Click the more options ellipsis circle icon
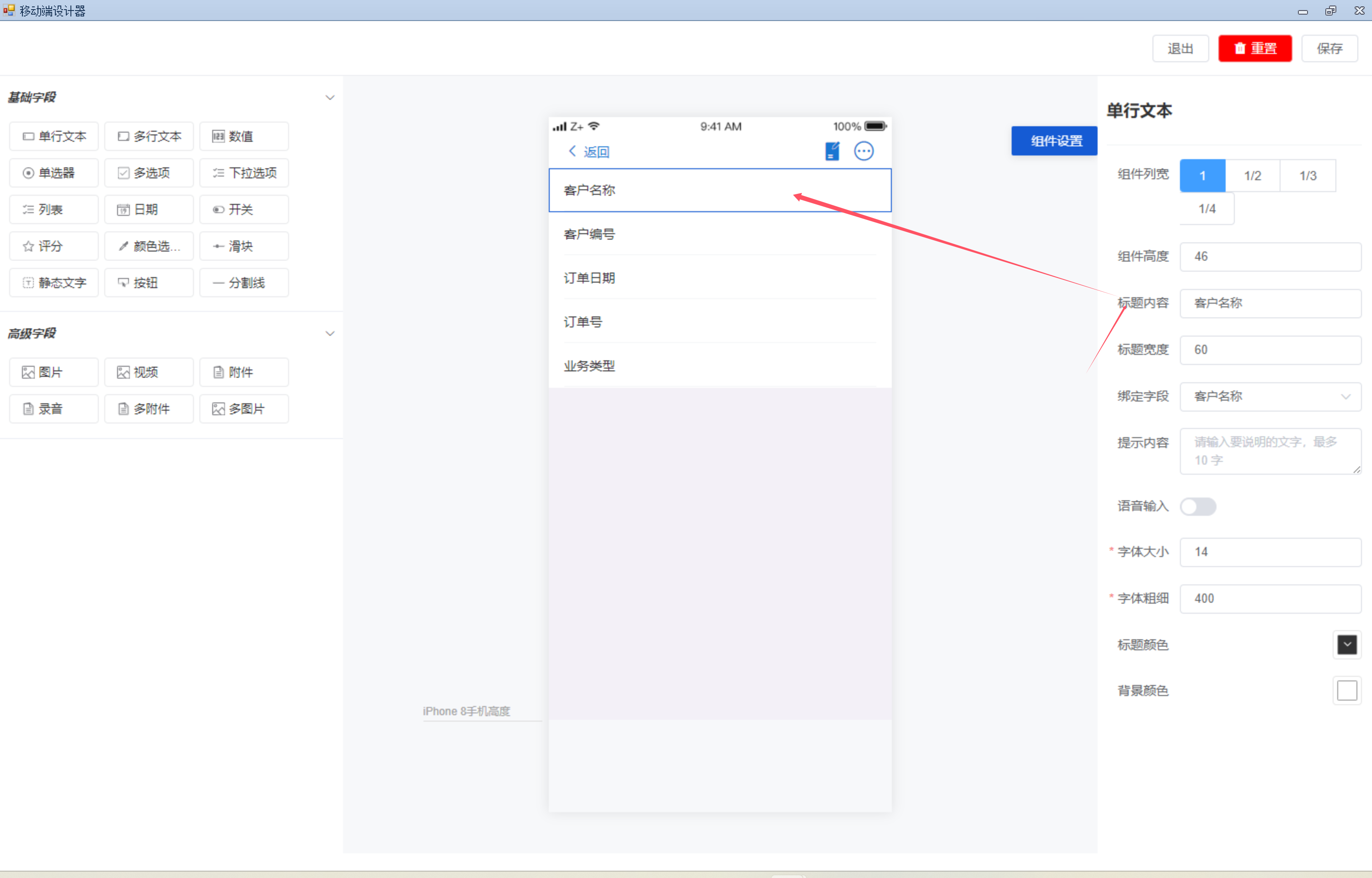 point(863,151)
